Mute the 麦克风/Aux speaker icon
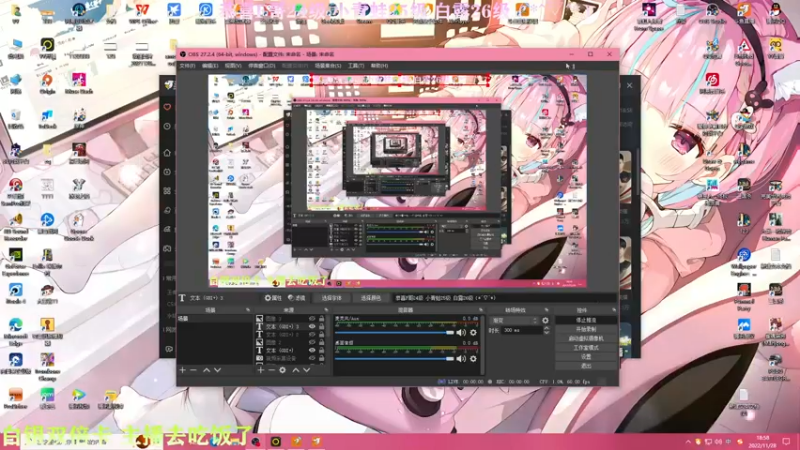Image resolution: width=800 pixels, height=450 pixels. click(461, 333)
